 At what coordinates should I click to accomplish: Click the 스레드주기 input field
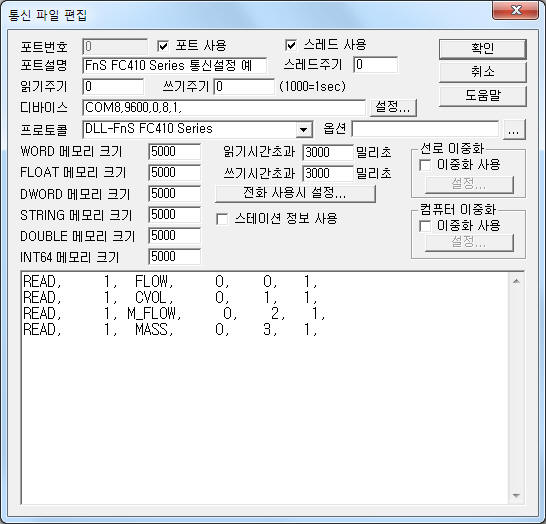pyautogui.click(x=376, y=65)
